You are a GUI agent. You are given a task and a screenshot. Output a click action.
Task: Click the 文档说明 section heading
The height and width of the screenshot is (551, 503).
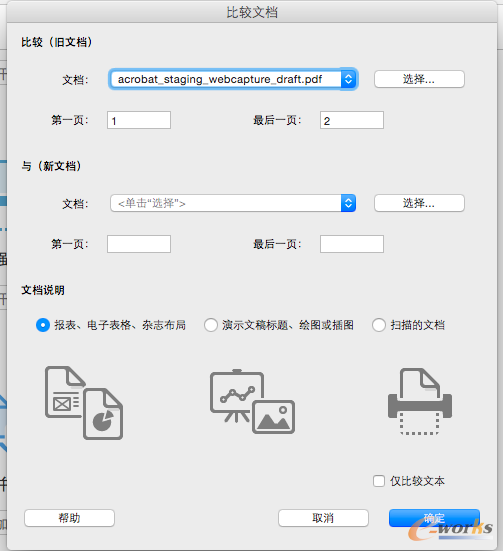click(43, 290)
